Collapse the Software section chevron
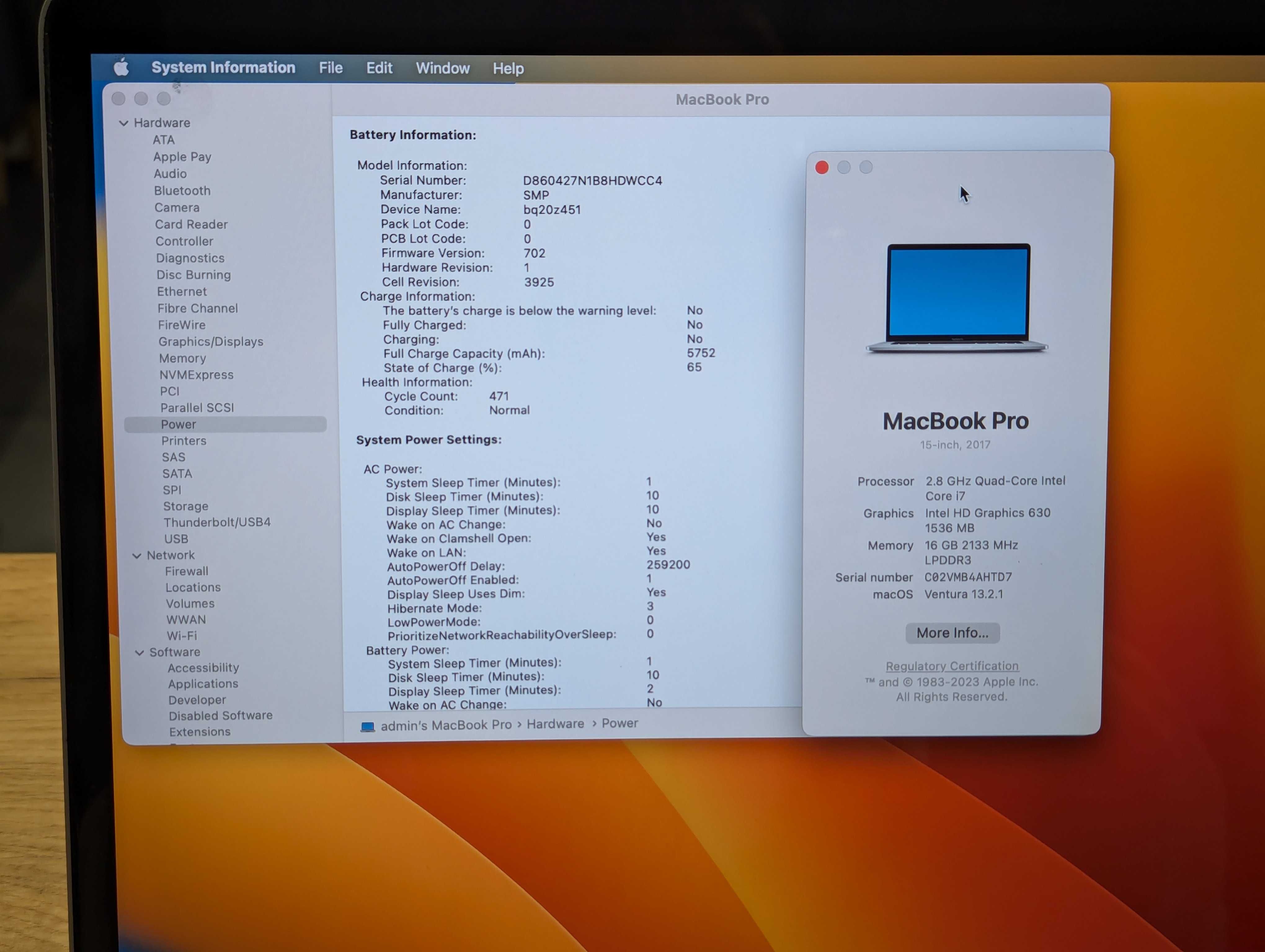Viewport: 1265px width, 952px height. click(139, 652)
